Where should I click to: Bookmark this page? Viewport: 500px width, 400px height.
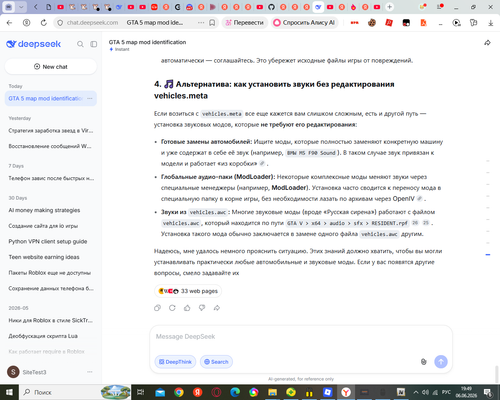212,23
